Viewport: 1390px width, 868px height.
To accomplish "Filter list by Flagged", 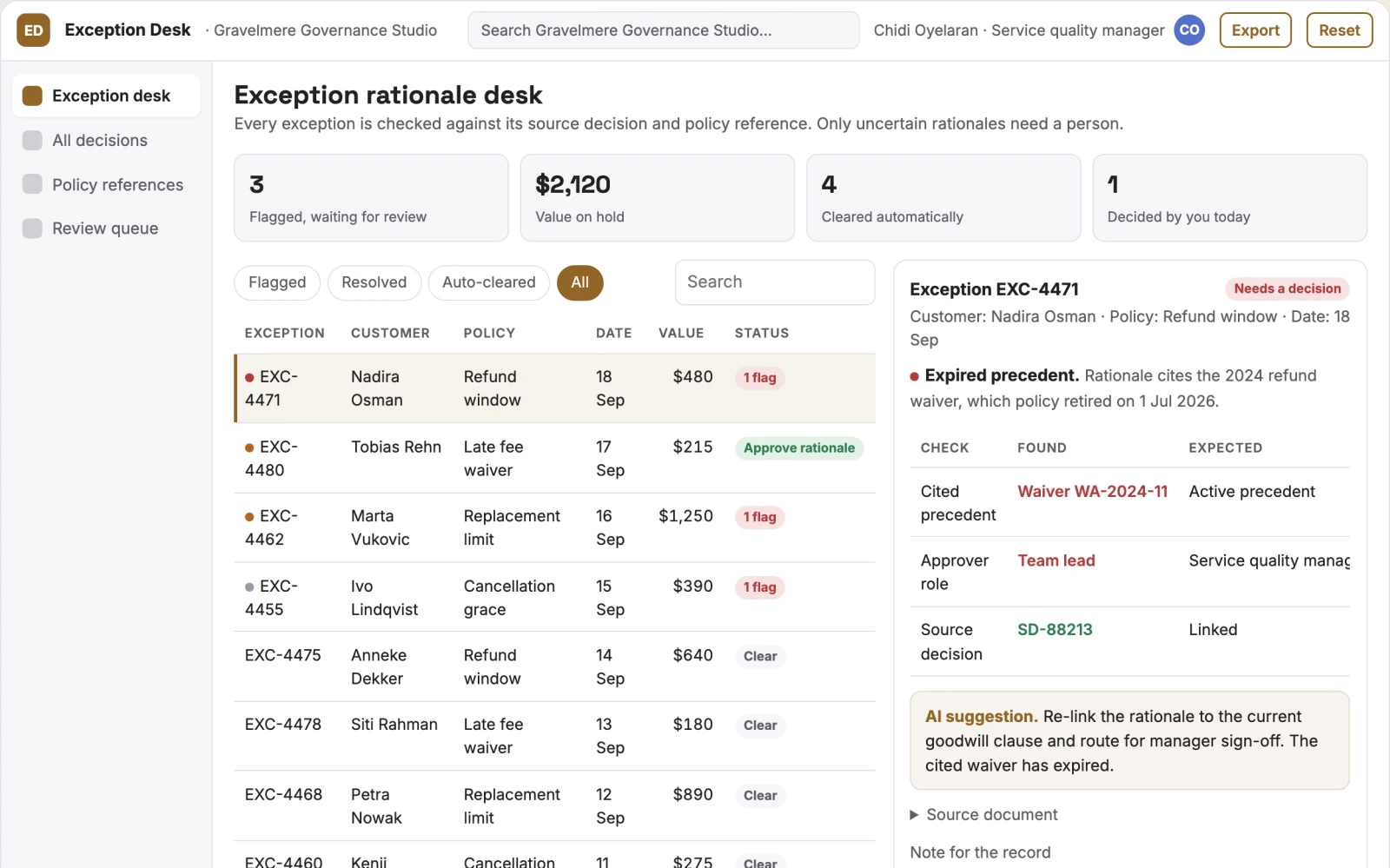I will pos(277,282).
